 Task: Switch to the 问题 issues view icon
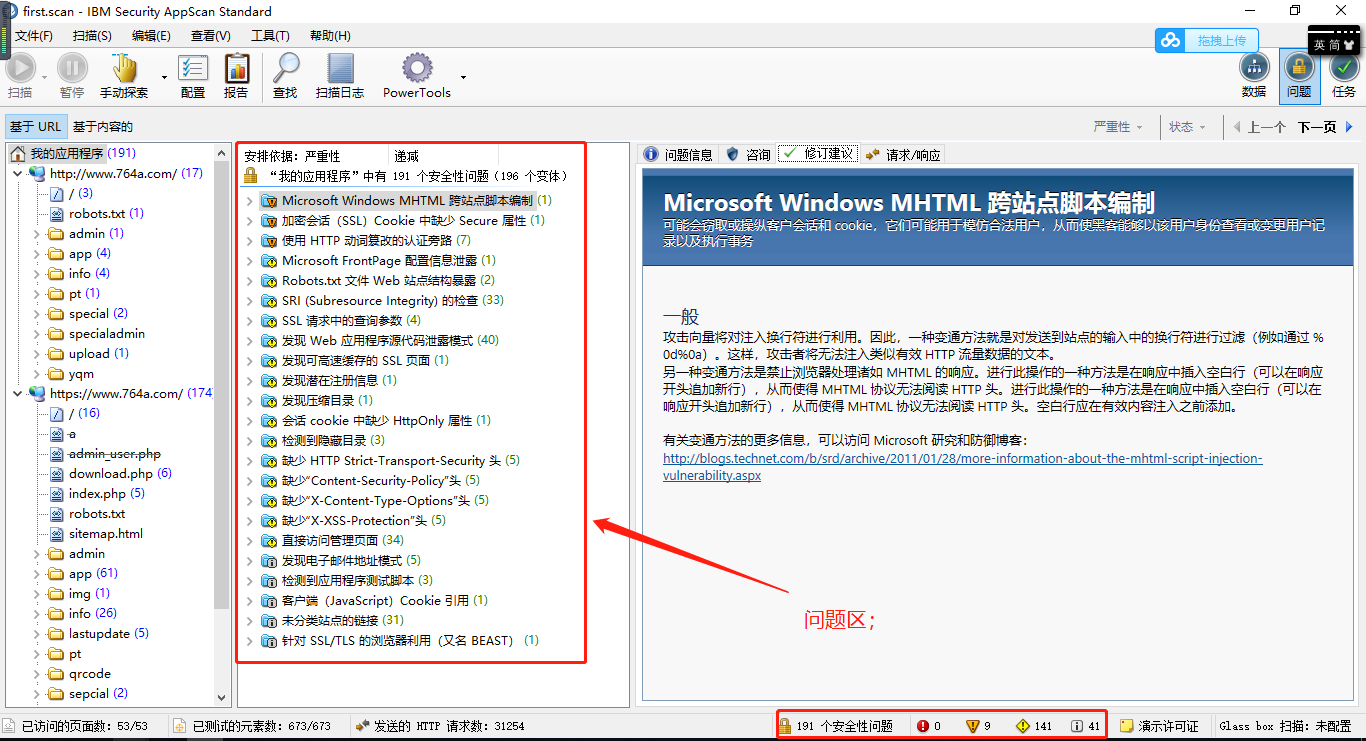1299,68
